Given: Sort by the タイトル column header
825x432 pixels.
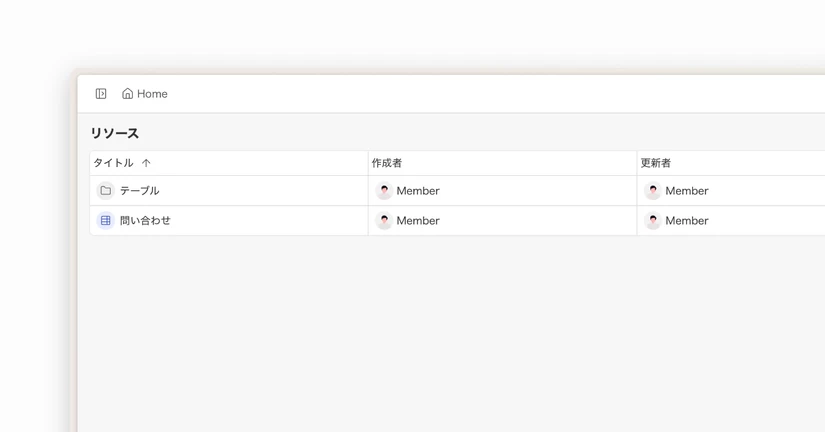Looking at the screenshot, I should (x=113, y=163).
